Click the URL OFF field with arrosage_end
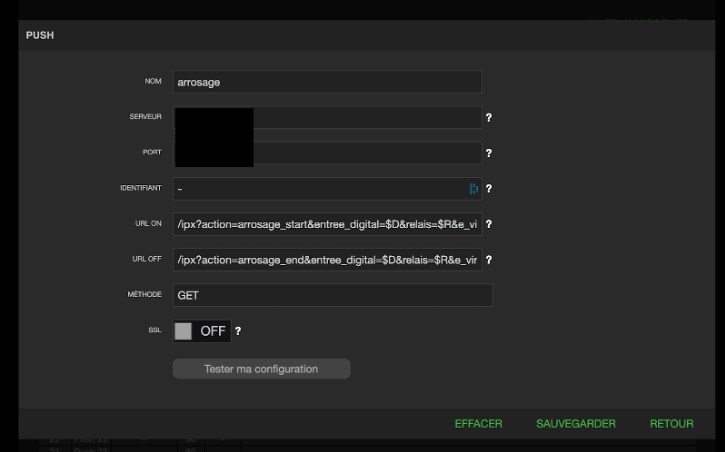725x452 pixels. tap(327, 260)
